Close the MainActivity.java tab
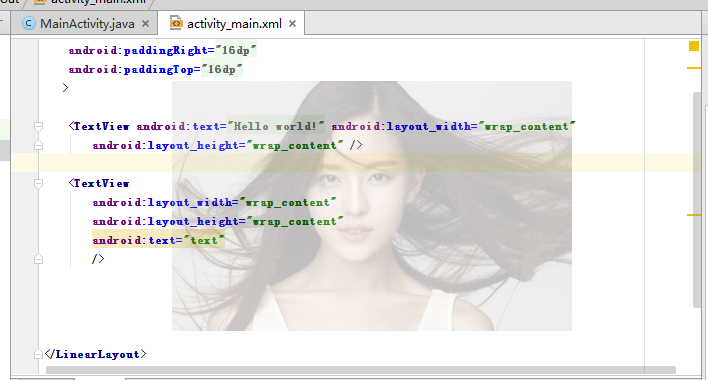This screenshot has height=380, width=708. click(145, 23)
